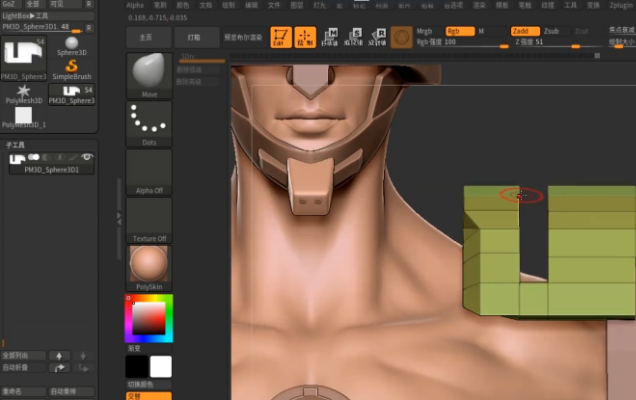This screenshot has width=636, height=400.
Task: Click the Alpha Off slot
Action: pos(149,171)
